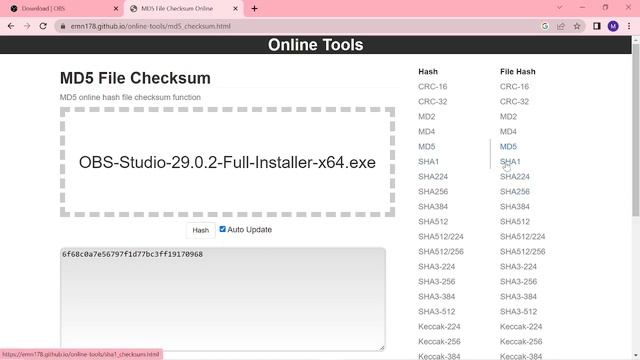
Task: Open SHA3-384 under the File Hash column
Action: tap(518, 297)
